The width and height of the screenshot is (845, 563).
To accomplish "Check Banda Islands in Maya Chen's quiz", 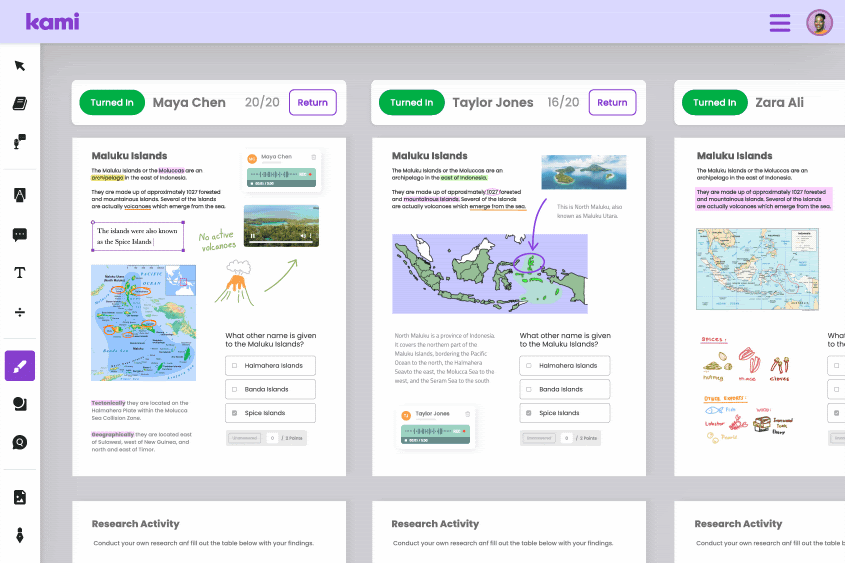I will pyautogui.click(x=234, y=389).
